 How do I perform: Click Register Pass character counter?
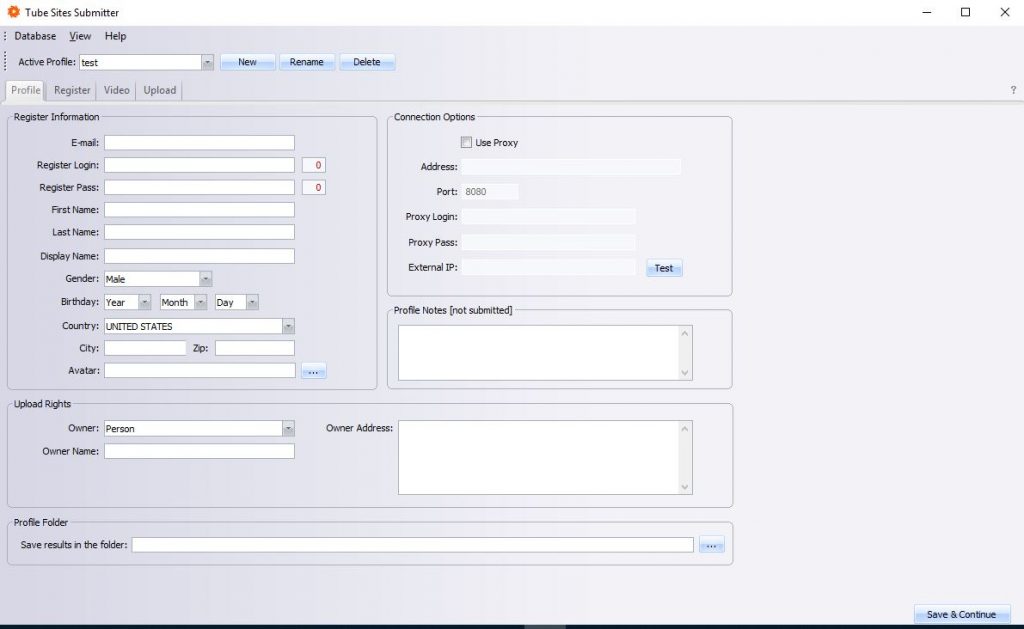tap(313, 187)
